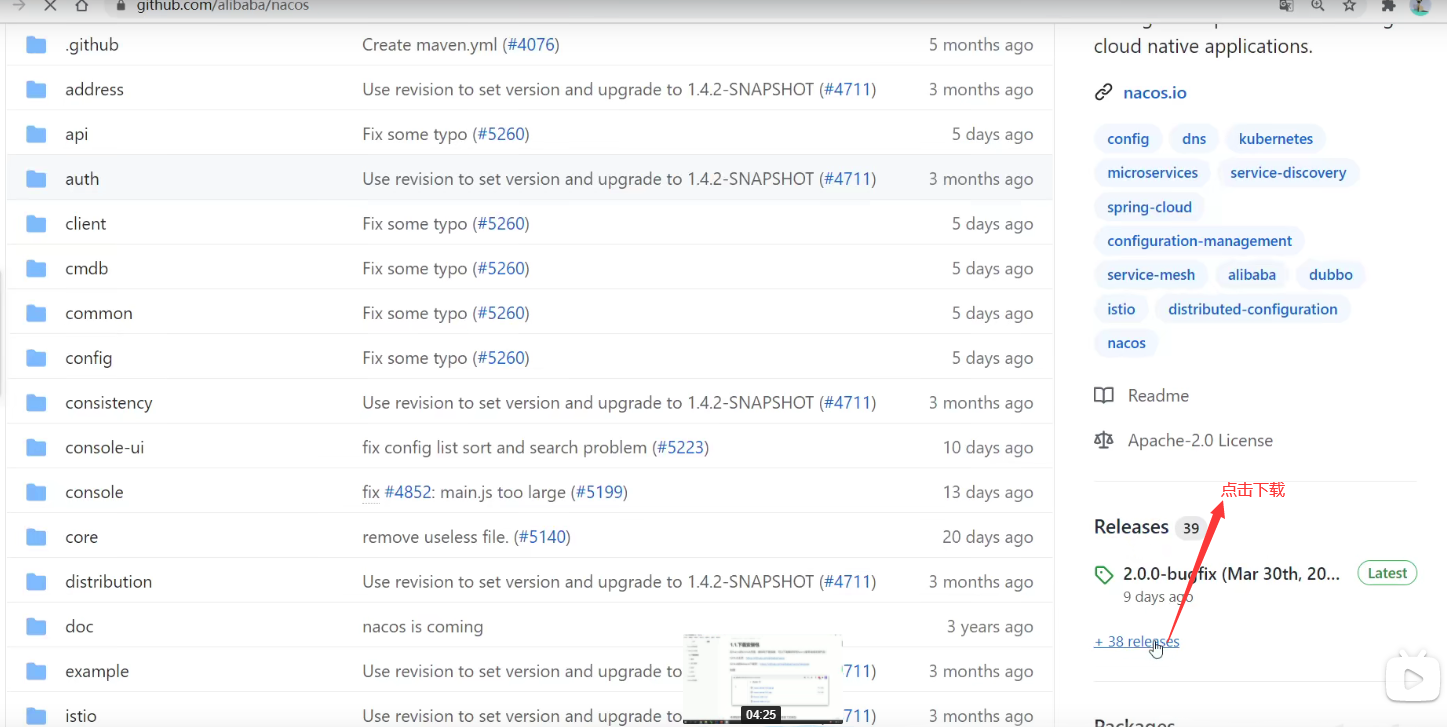The width and height of the screenshot is (1447, 727).
Task: Open issue #4852 link in console row
Action: (408, 492)
